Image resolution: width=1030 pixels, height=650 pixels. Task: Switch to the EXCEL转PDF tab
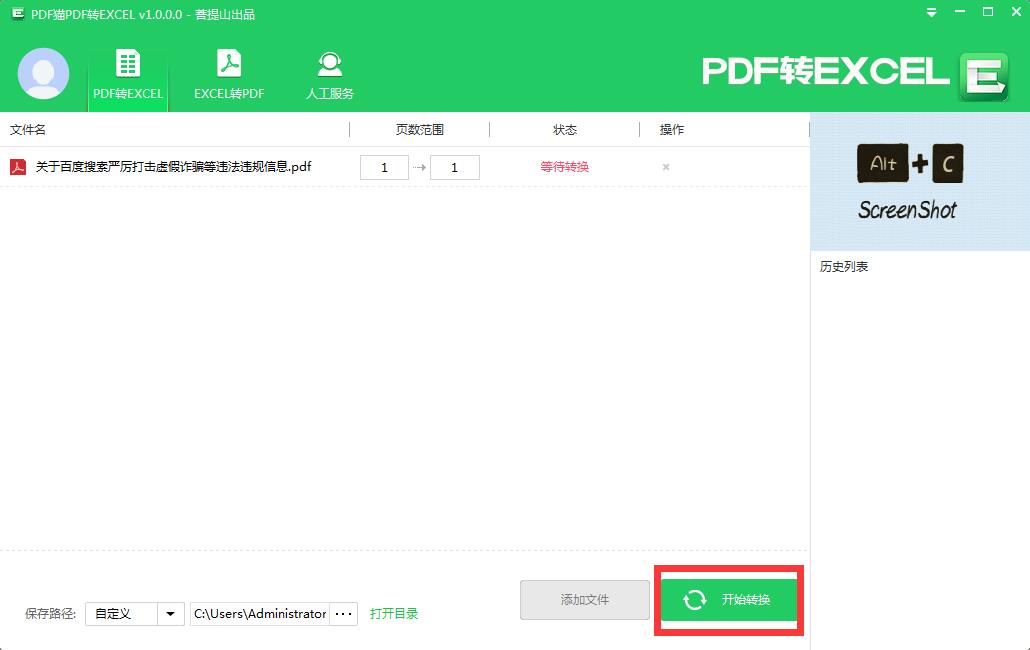(x=229, y=76)
